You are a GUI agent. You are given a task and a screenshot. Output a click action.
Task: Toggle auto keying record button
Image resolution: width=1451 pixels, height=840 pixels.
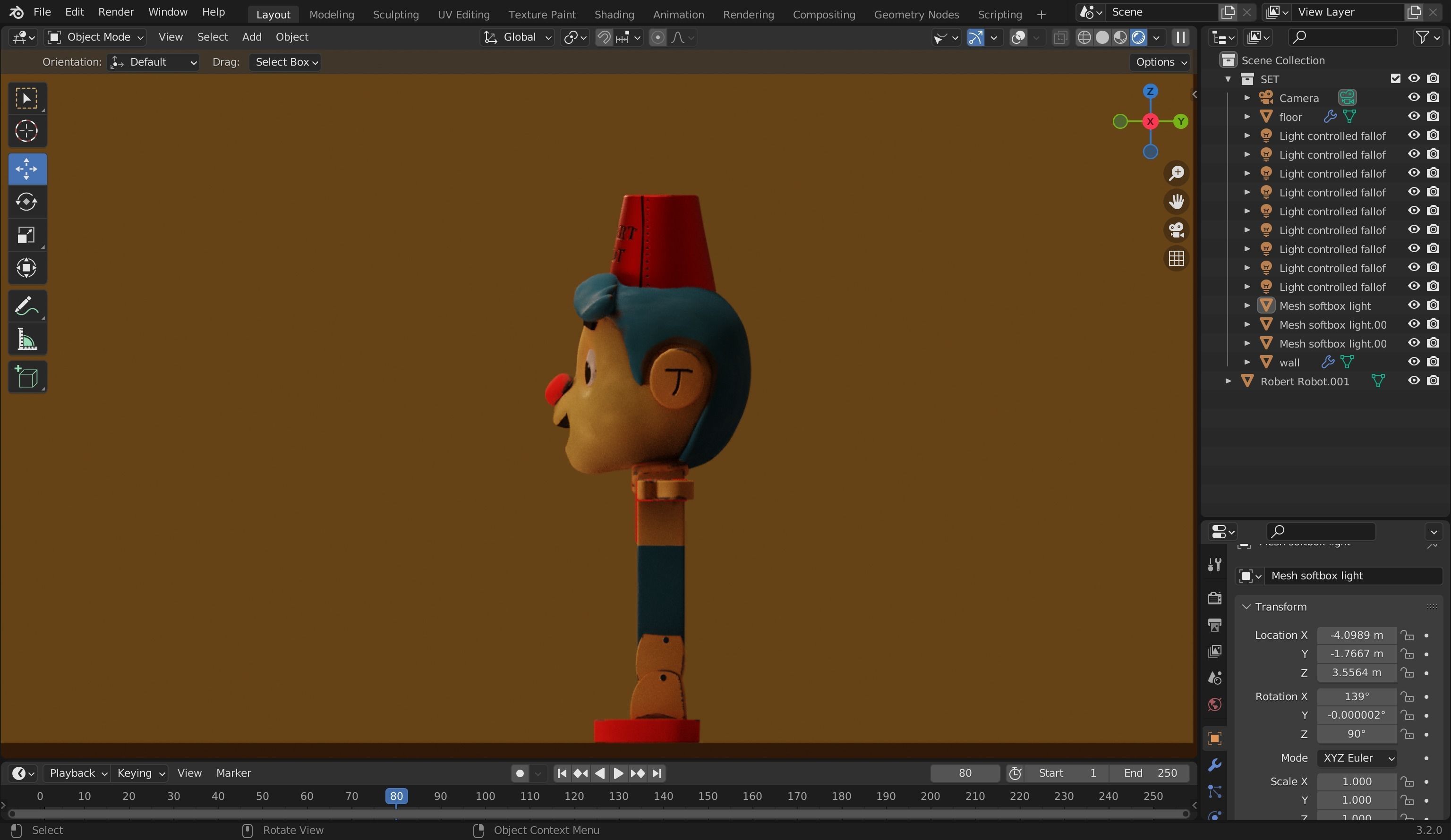[x=520, y=773]
